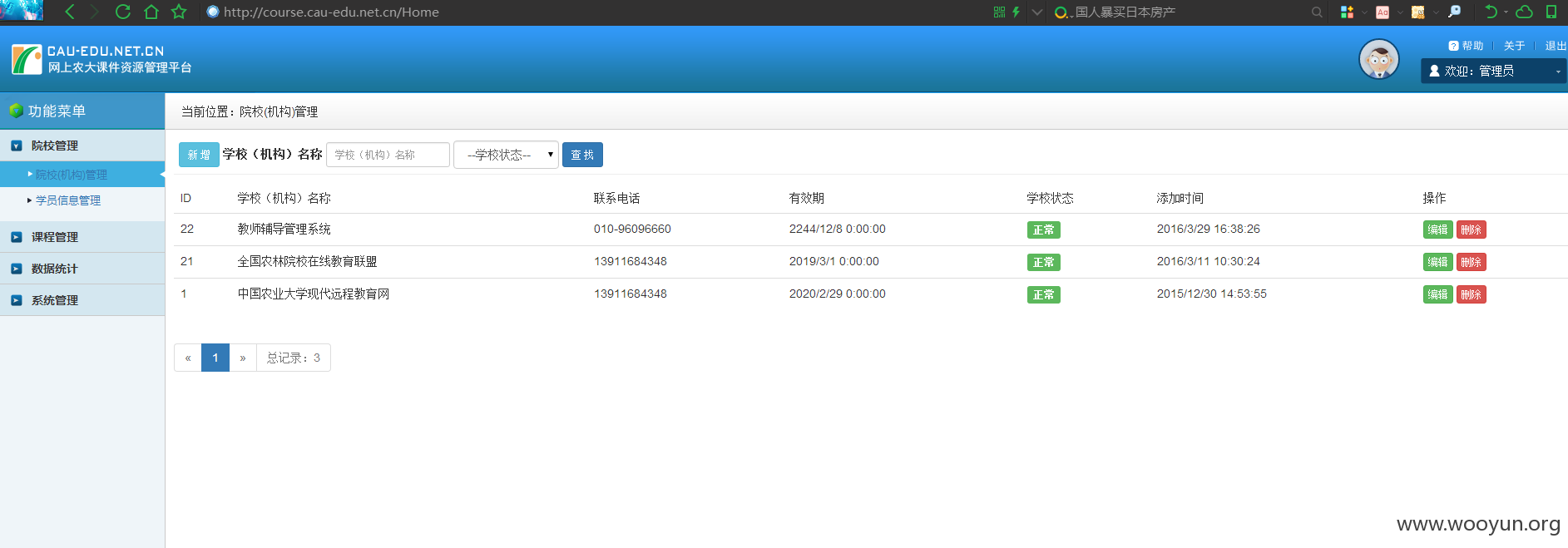Open dropdown arrow next to extensions grid icon
The image size is (1568, 548).
pyautogui.click(x=1364, y=12)
